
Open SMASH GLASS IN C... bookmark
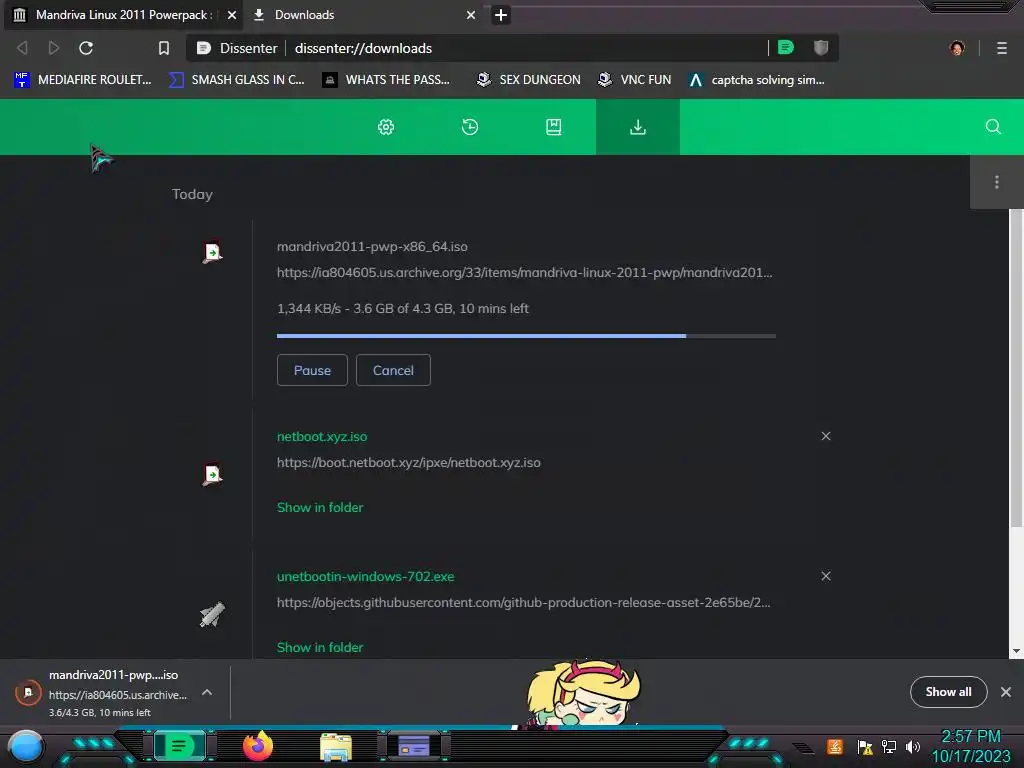click(237, 80)
